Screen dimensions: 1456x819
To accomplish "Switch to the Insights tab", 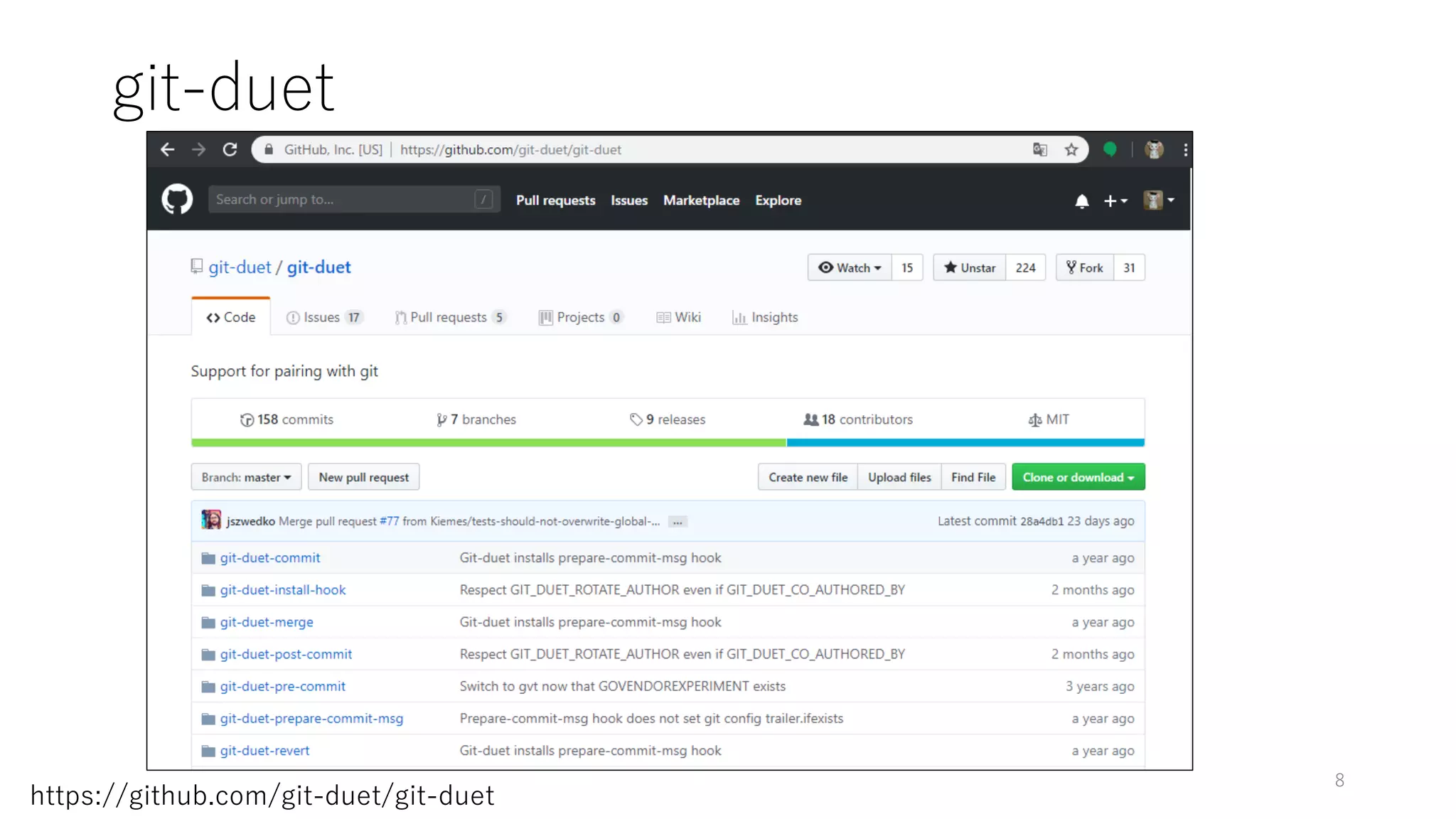I will [x=765, y=317].
